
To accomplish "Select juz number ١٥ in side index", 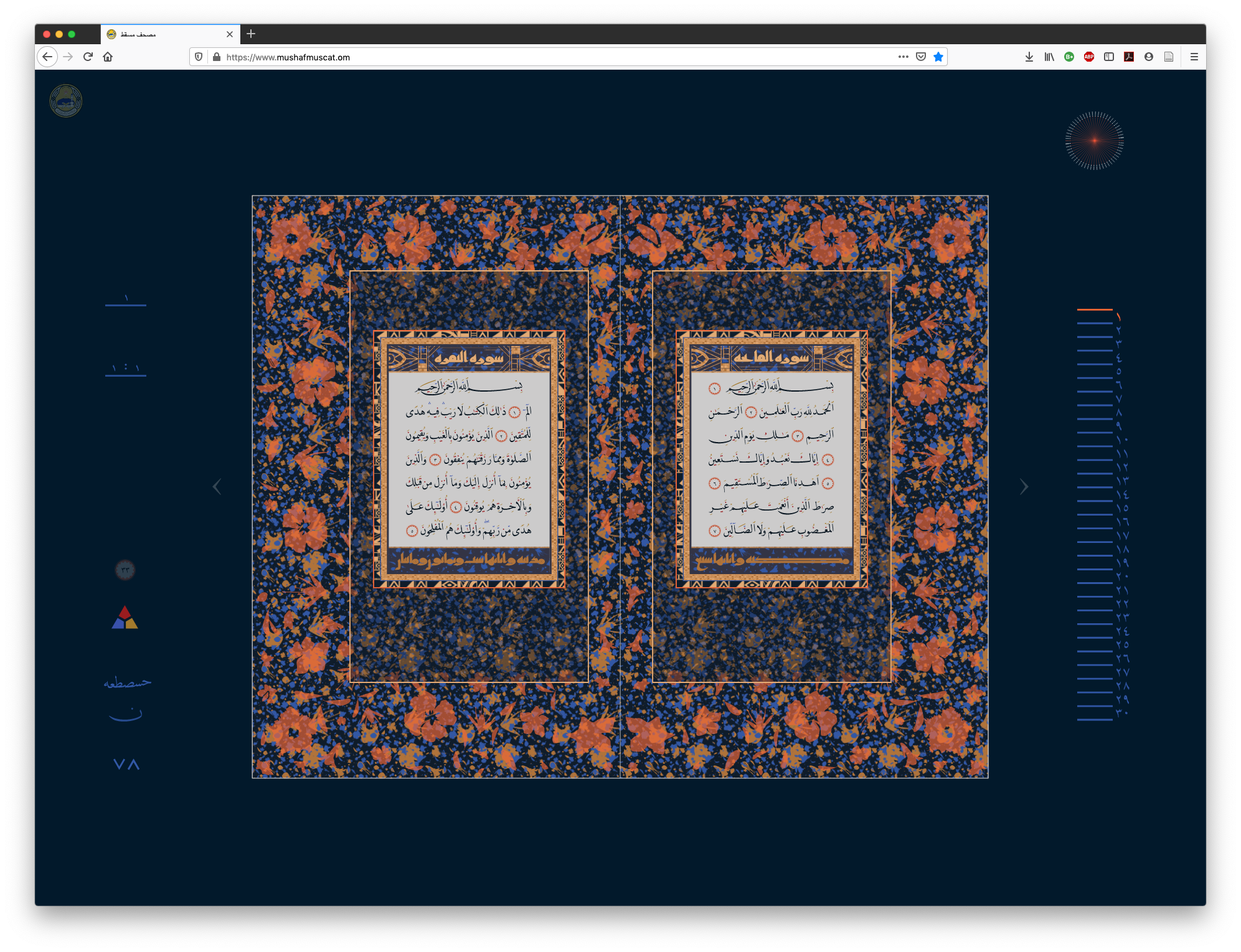I will [1121, 508].
